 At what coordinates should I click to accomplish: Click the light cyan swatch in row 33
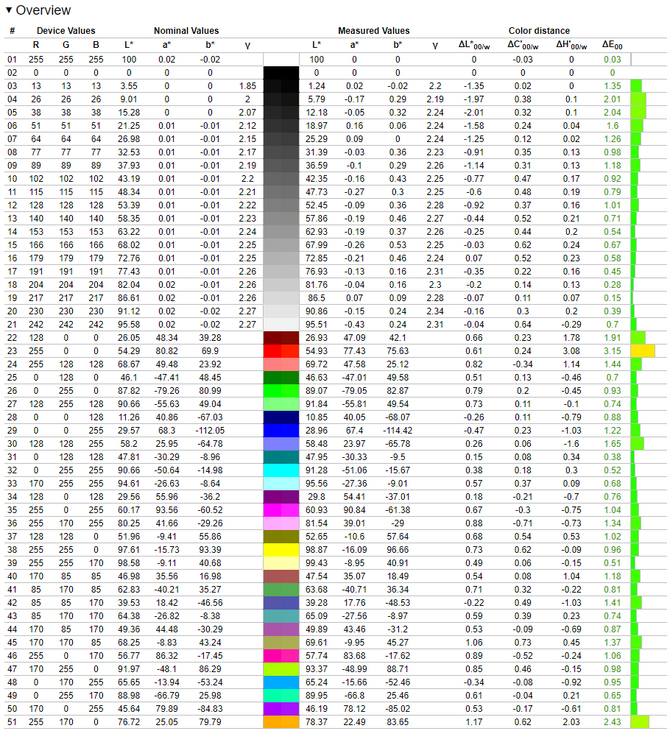pos(281,484)
